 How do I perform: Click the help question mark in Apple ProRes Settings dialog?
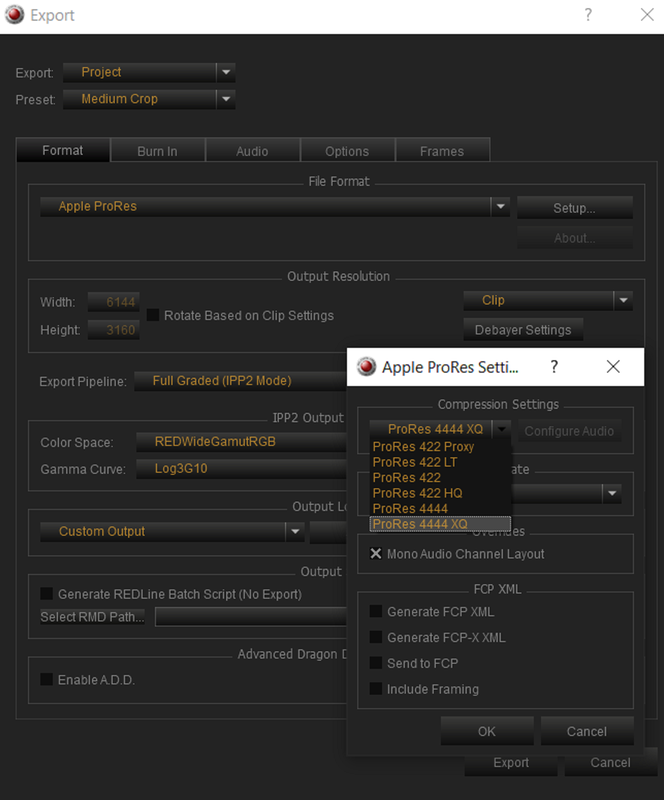(x=554, y=366)
